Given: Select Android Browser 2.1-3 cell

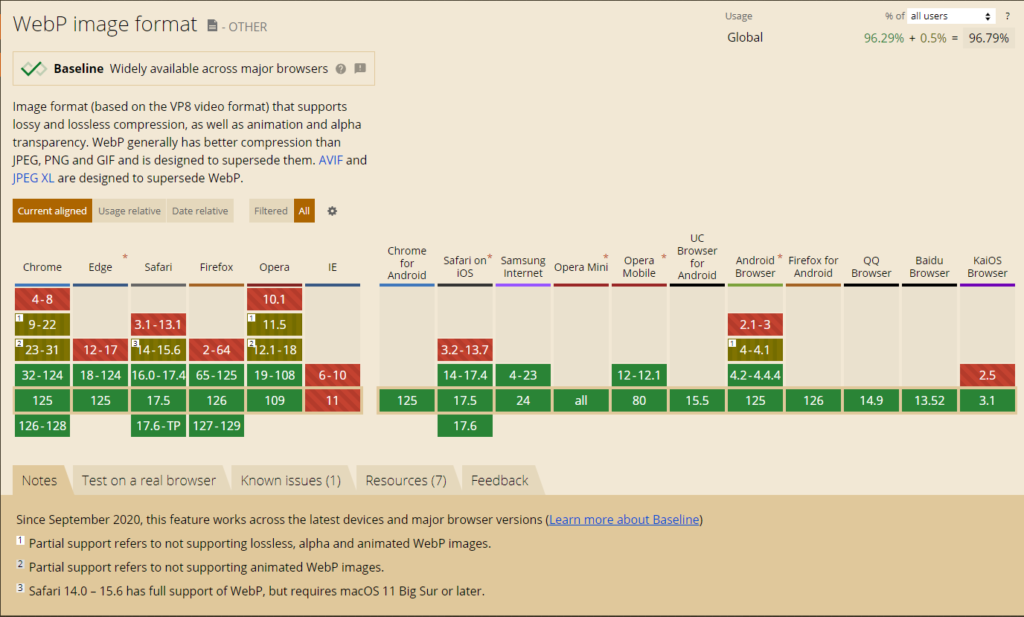Looking at the screenshot, I should click(x=755, y=324).
